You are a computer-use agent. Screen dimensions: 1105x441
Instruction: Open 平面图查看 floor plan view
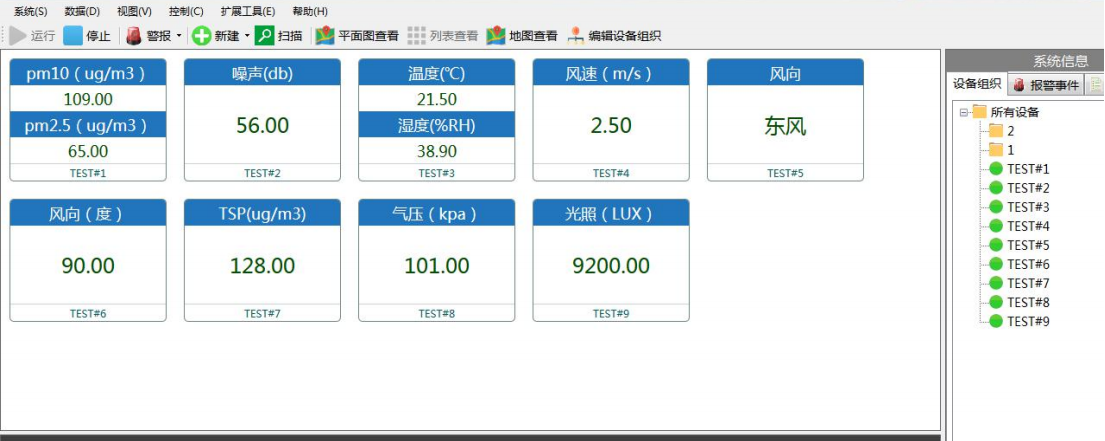point(357,35)
